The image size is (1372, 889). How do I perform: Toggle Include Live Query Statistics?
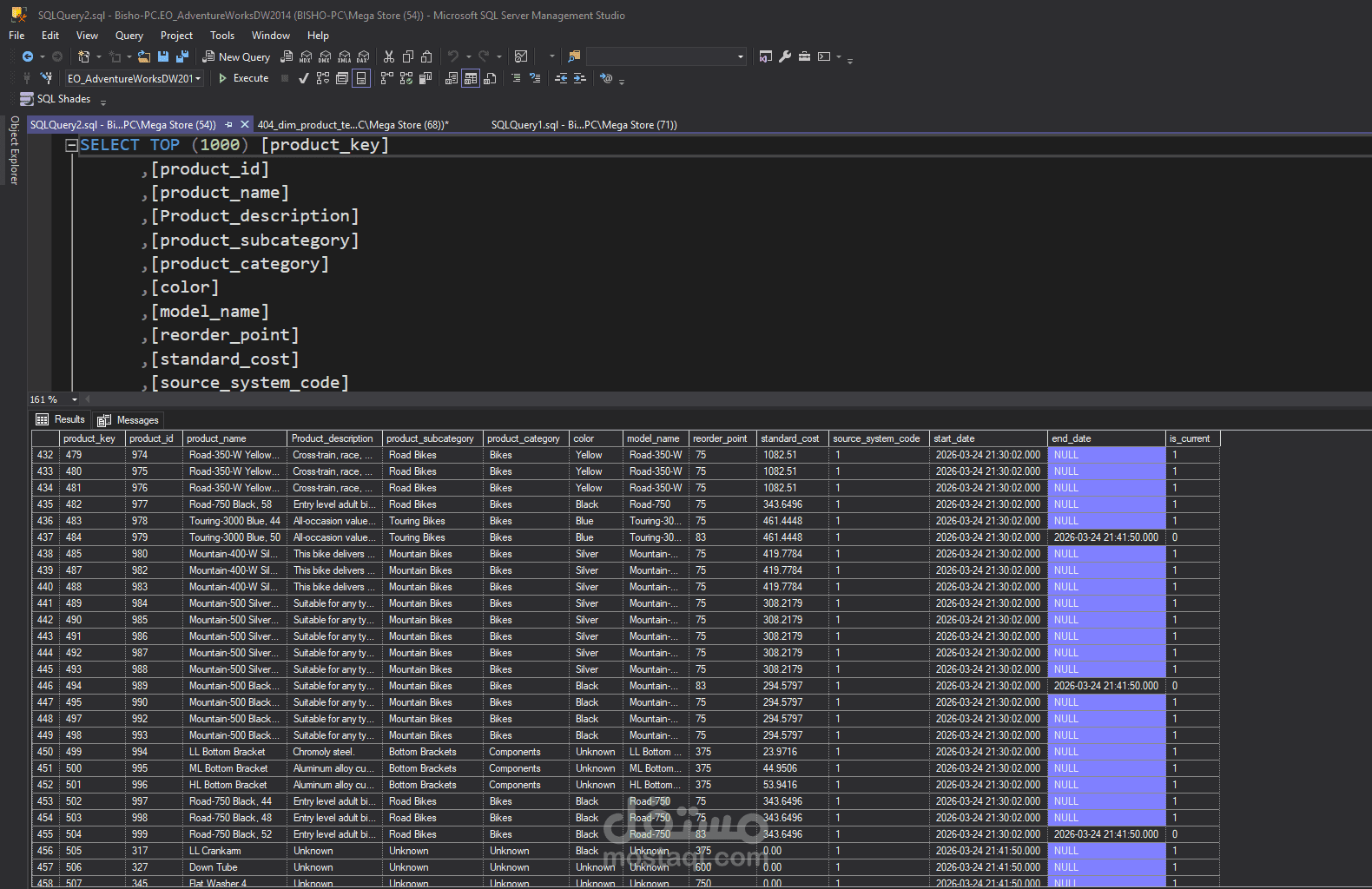(406, 78)
